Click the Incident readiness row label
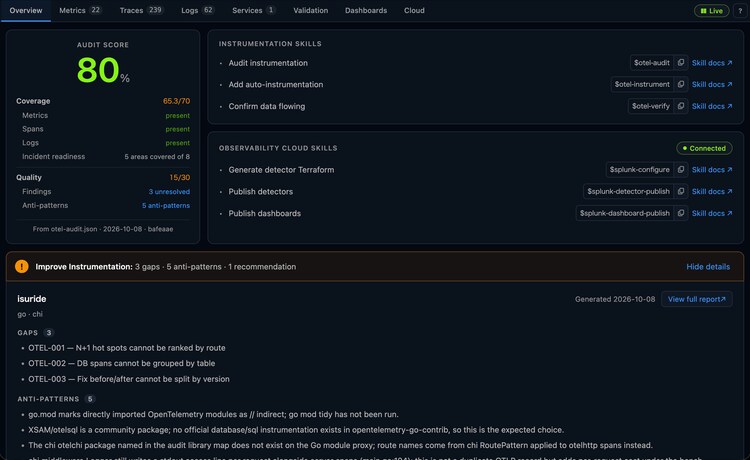 click(x=54, y=157)
